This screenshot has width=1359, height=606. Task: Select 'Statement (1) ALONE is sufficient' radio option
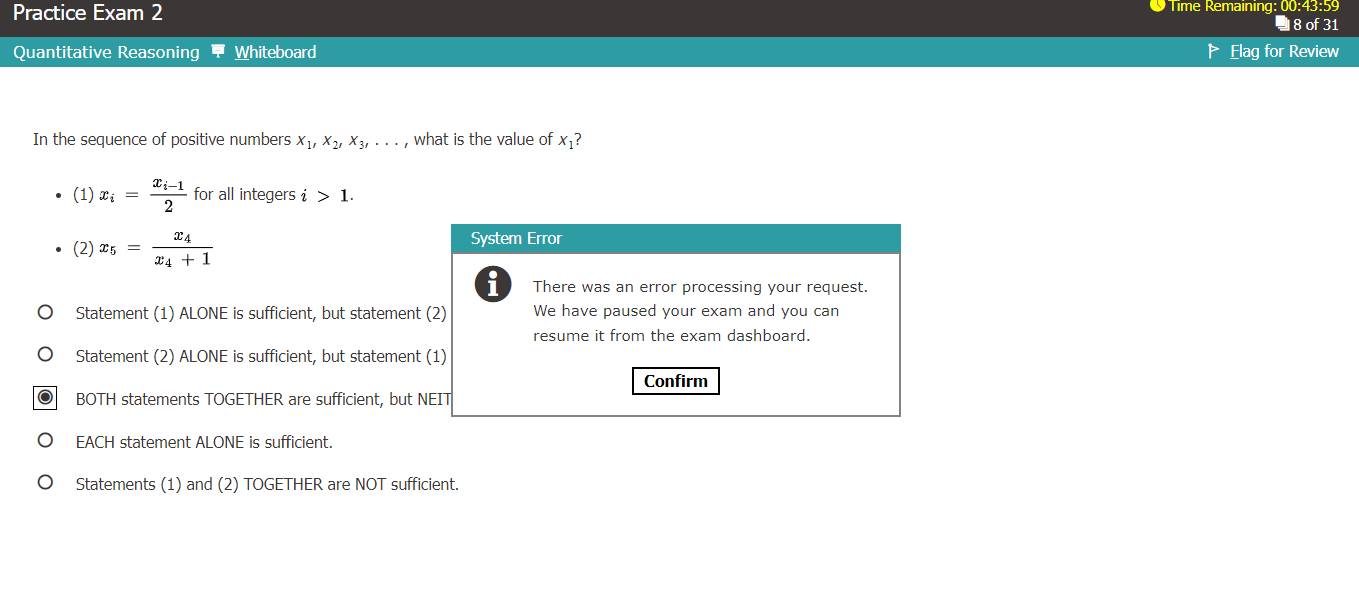(x=45, y=313)
